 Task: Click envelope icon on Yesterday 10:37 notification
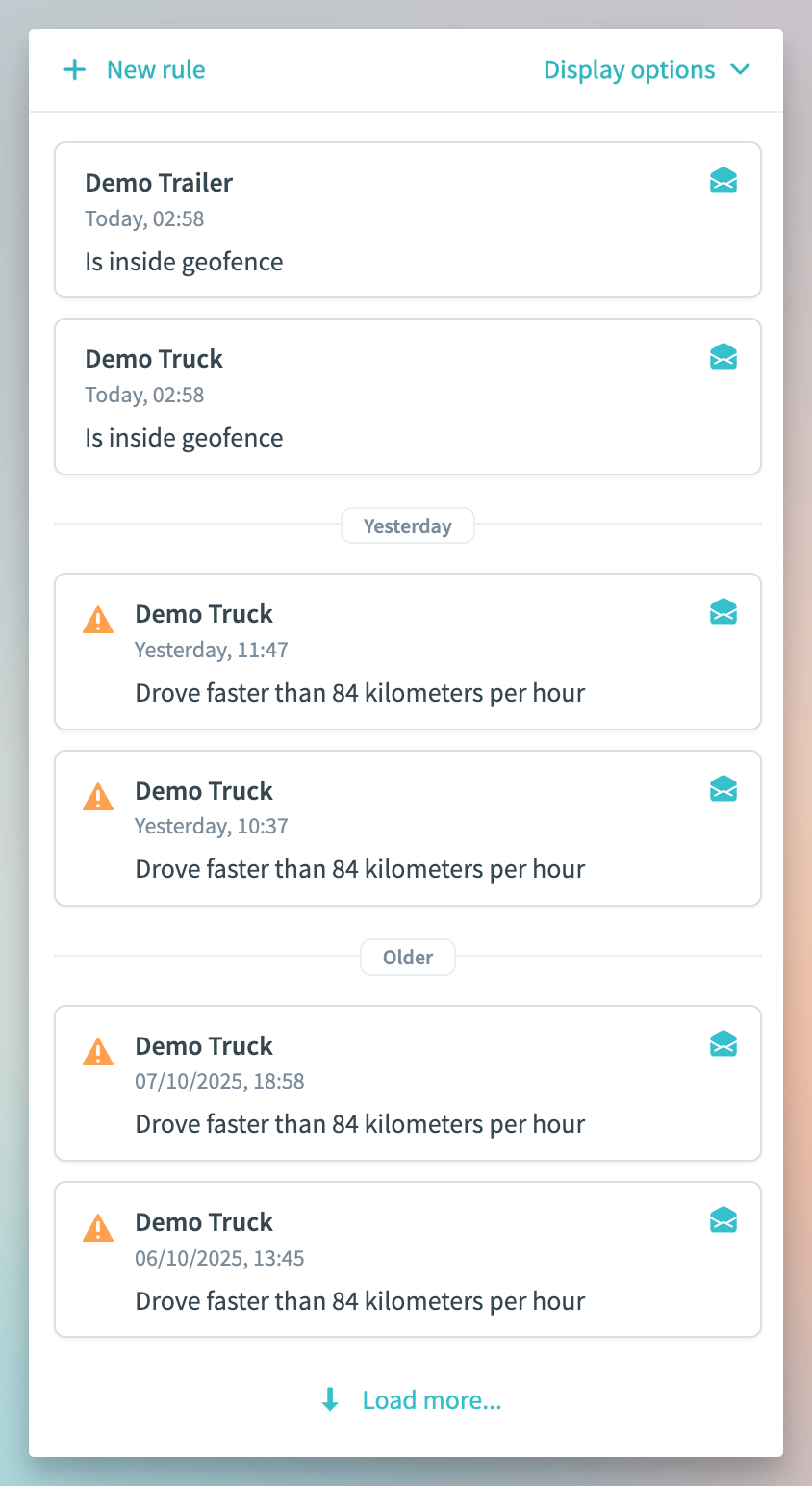(723, 790)
